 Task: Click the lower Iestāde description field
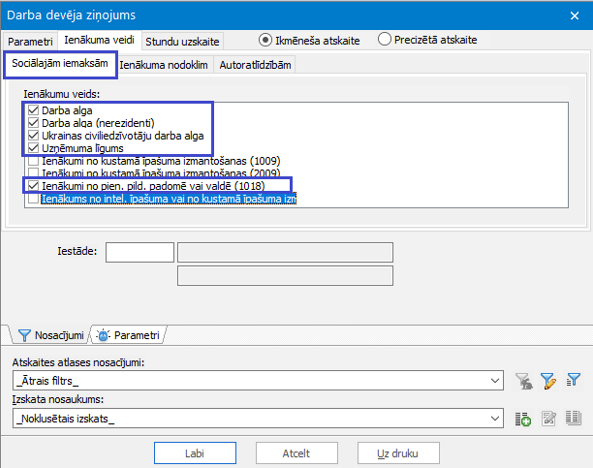click(x=285, y=276)
